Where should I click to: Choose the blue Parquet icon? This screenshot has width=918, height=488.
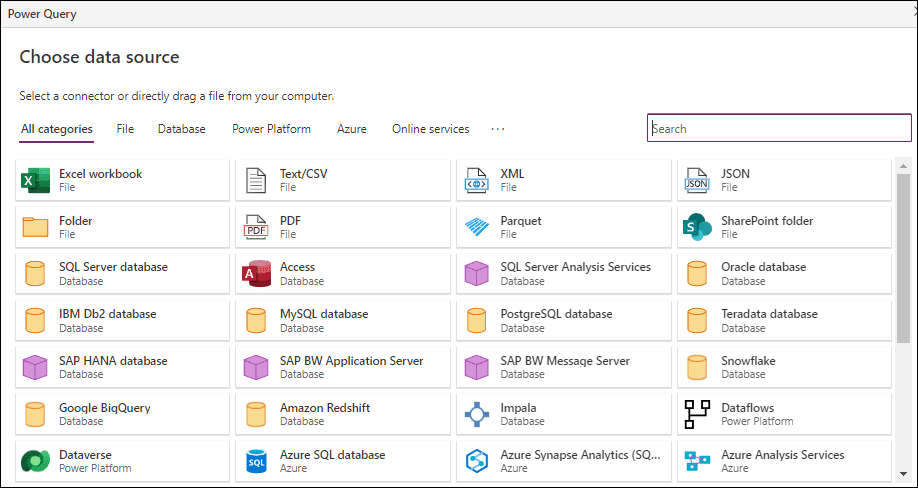pos(477,227)
